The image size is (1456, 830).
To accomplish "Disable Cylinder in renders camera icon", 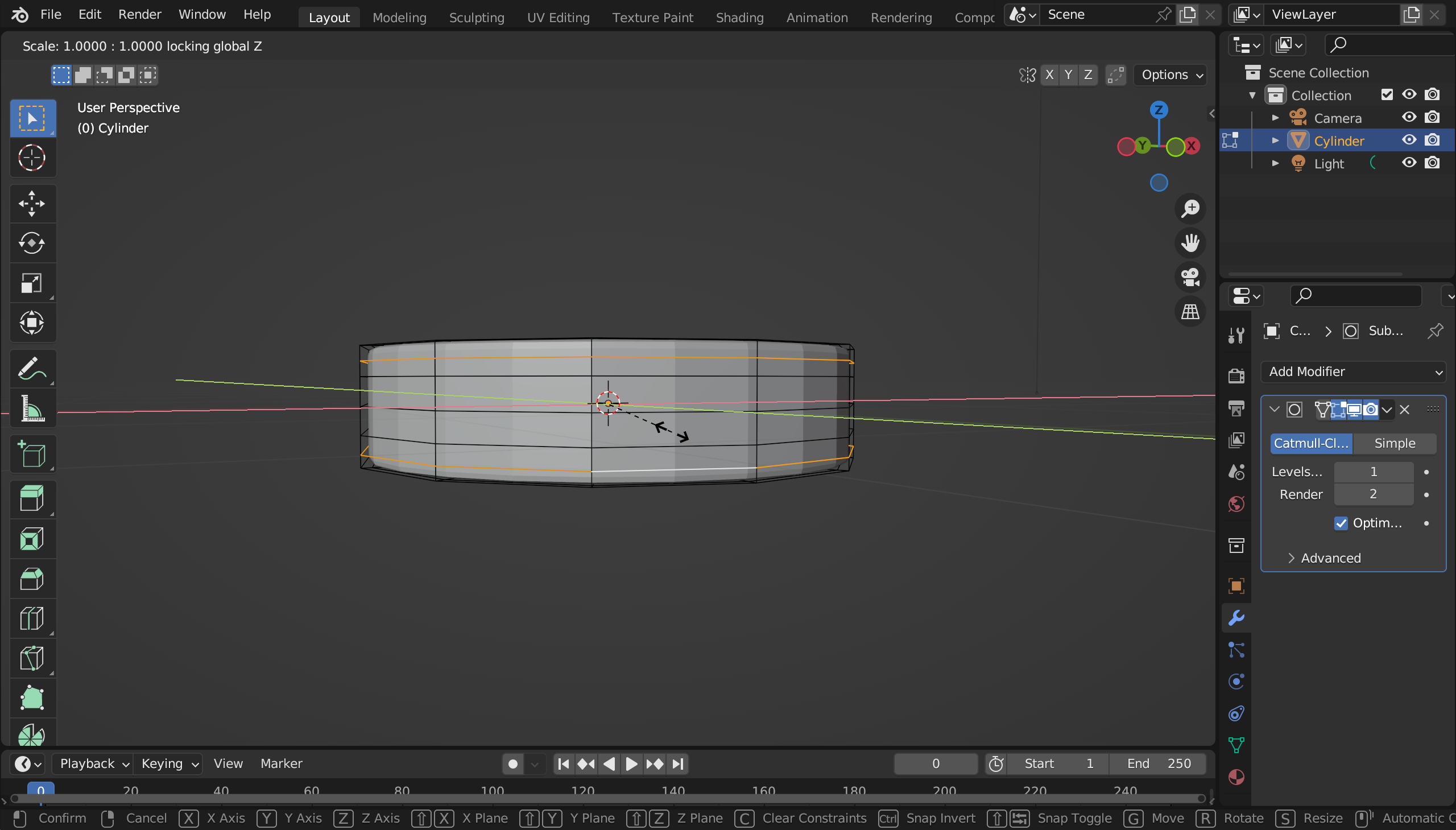I will click(x=1432, y=141).
